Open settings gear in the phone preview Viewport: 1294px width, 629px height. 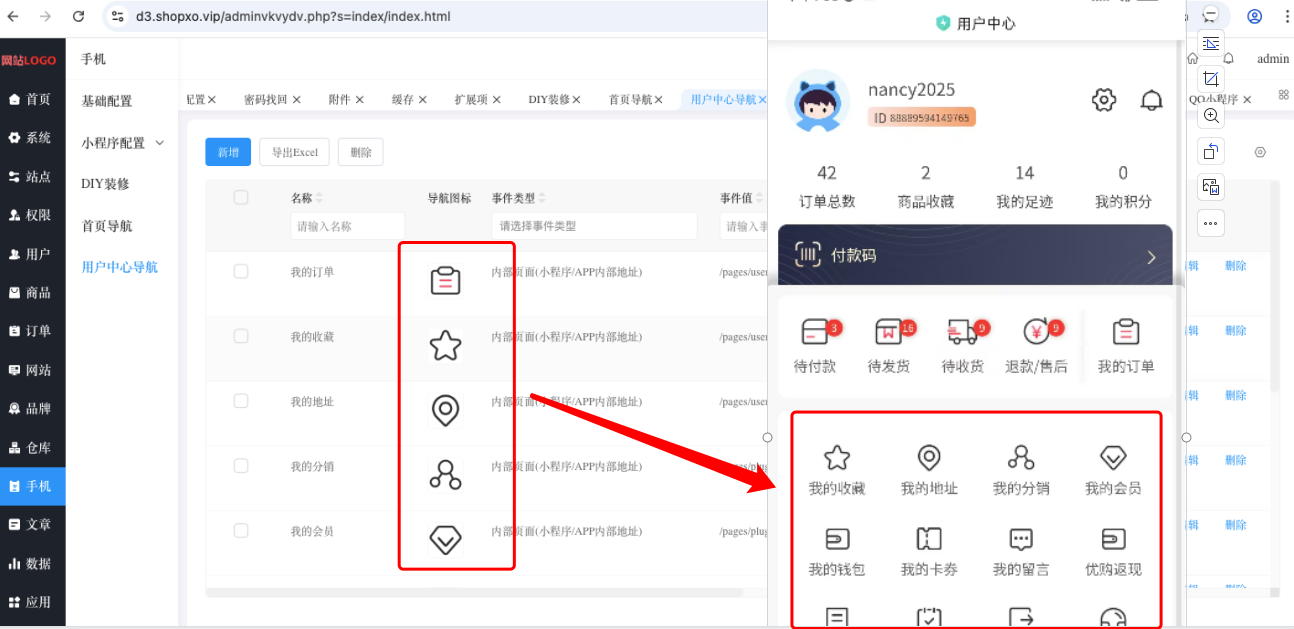tap(1104, 100)
